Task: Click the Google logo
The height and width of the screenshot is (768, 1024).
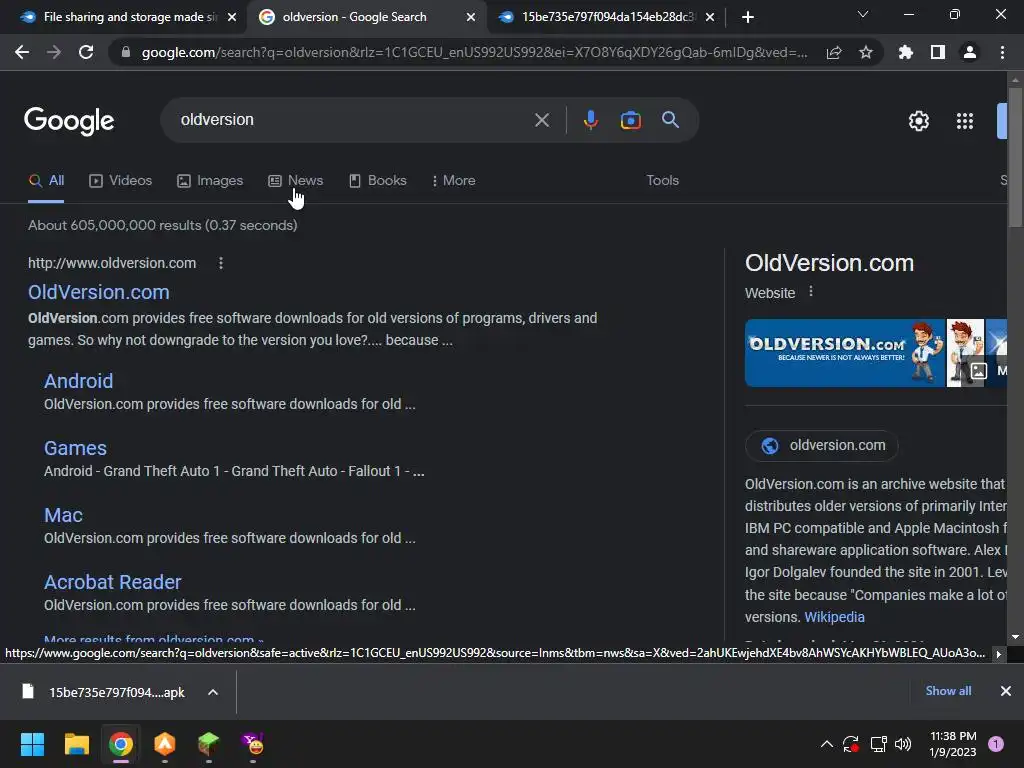Action: click(69, 121)
